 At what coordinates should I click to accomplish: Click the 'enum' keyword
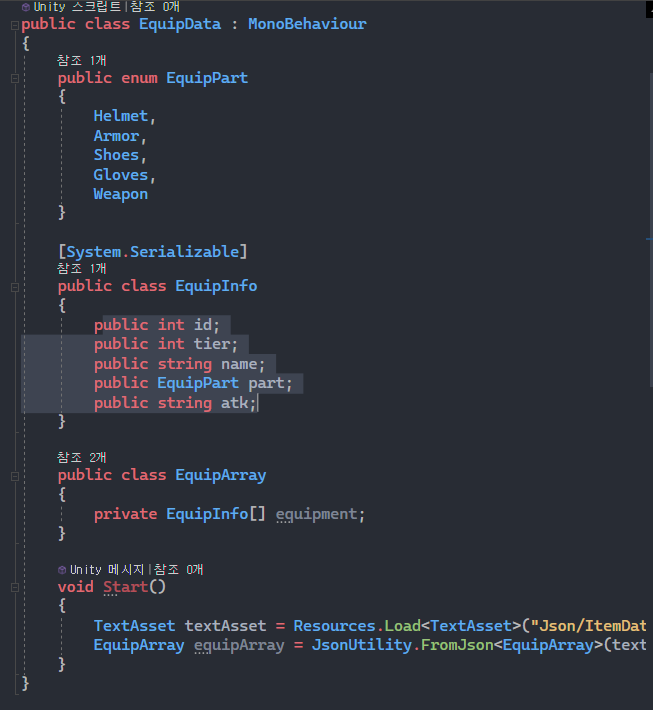pos(139,78)
